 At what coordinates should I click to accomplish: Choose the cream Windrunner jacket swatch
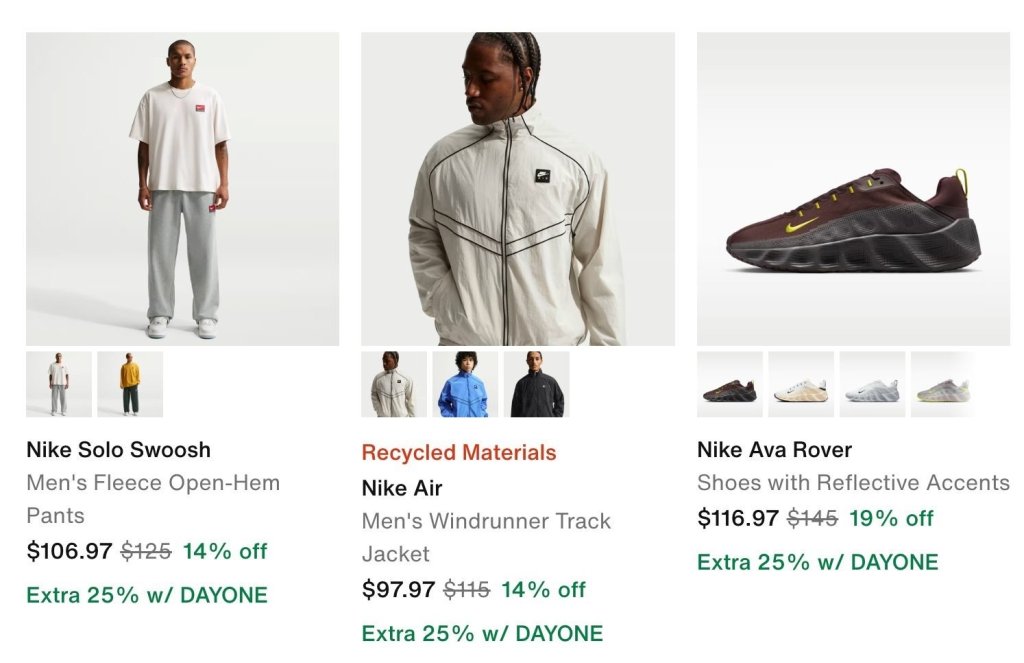pos(394,384)
